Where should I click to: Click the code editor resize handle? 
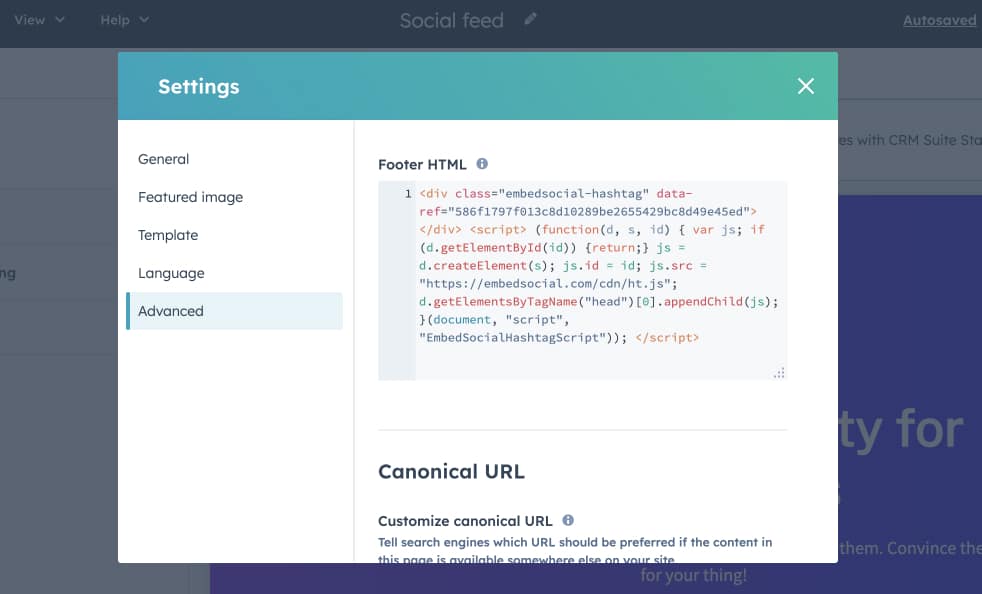pos(778,373)
